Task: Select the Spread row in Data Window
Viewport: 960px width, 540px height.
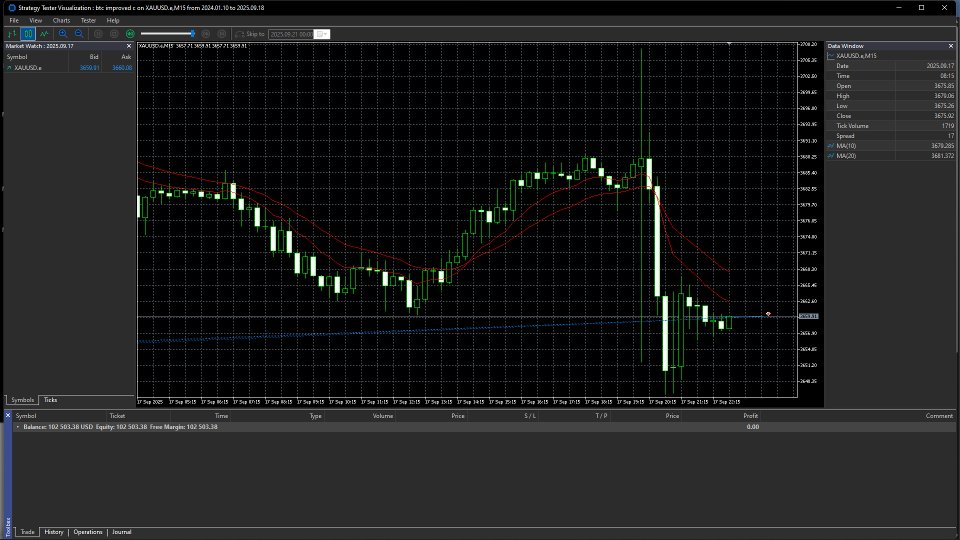Action: [x=891, y=136]
